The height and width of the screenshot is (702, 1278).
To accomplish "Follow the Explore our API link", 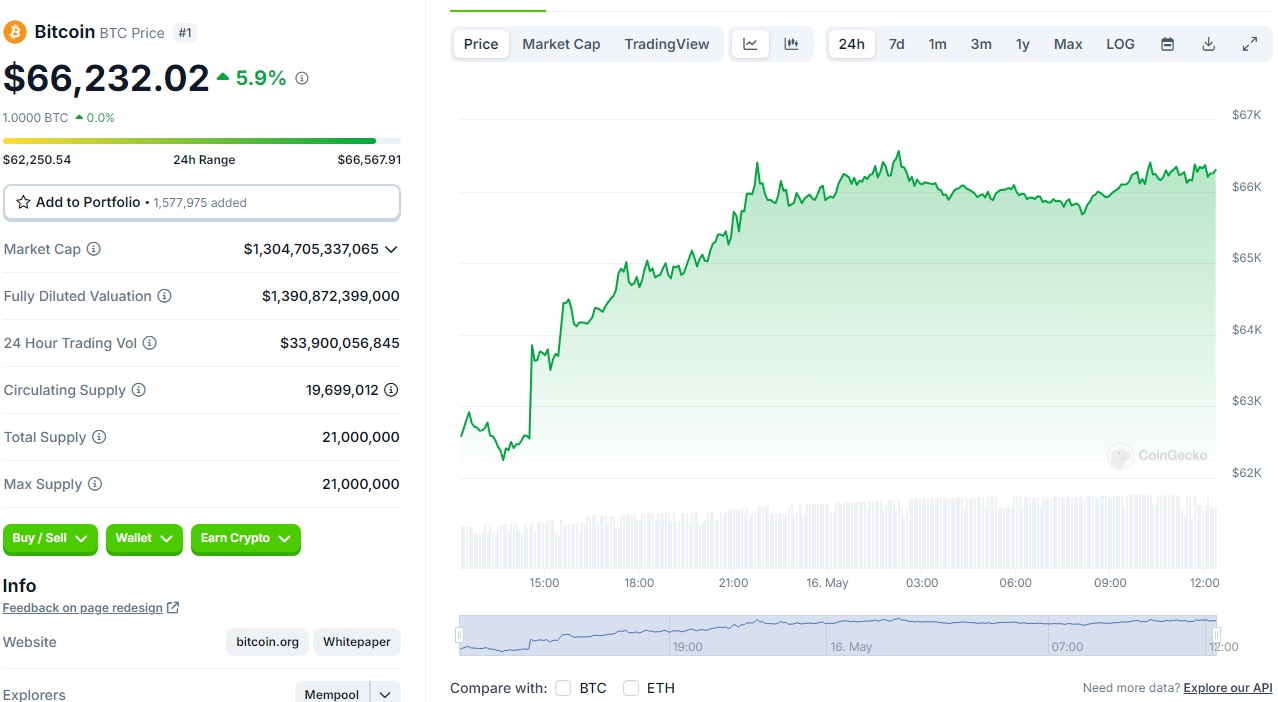I will point(1228,688).
